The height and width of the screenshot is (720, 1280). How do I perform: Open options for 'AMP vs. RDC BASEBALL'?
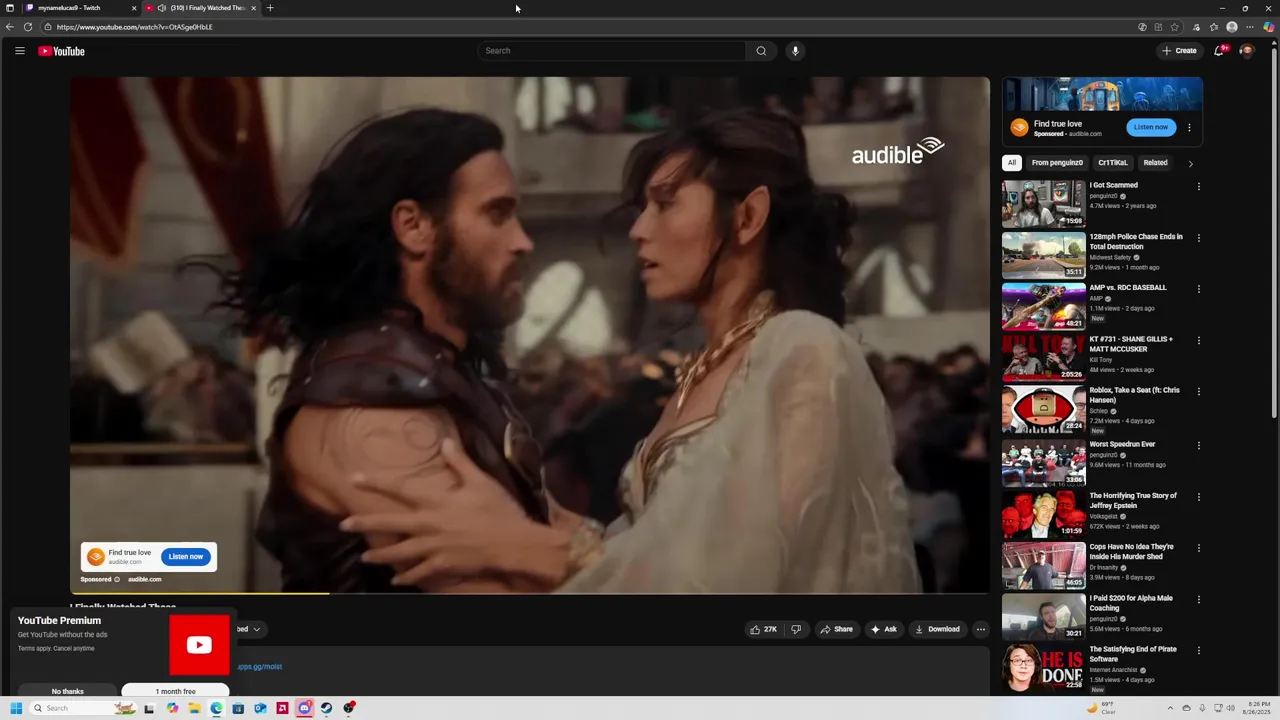[x=1199, y=289]
